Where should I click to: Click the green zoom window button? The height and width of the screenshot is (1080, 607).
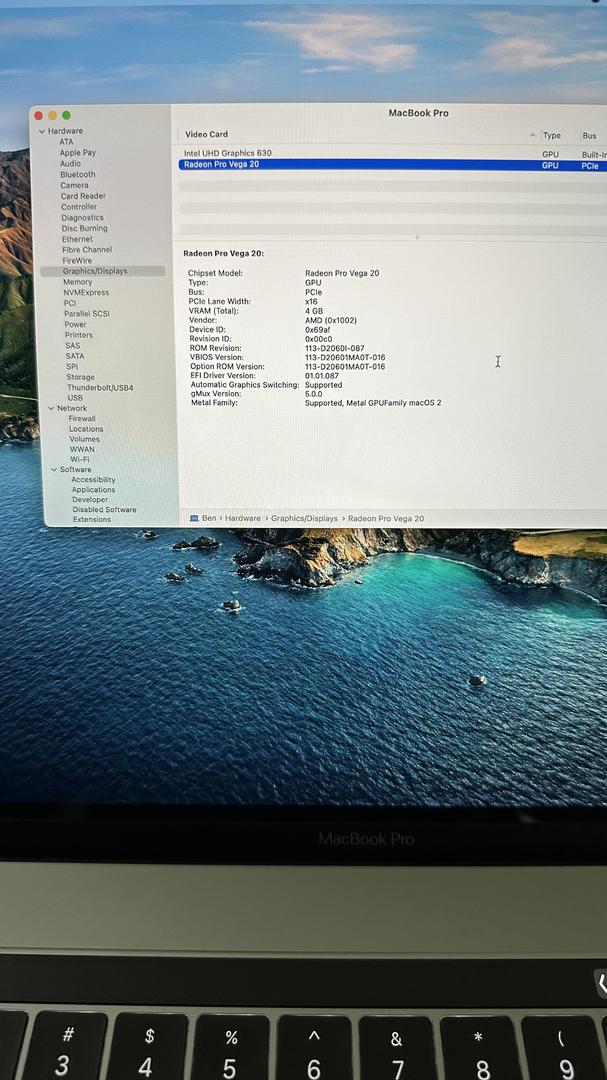click(66, 116)
